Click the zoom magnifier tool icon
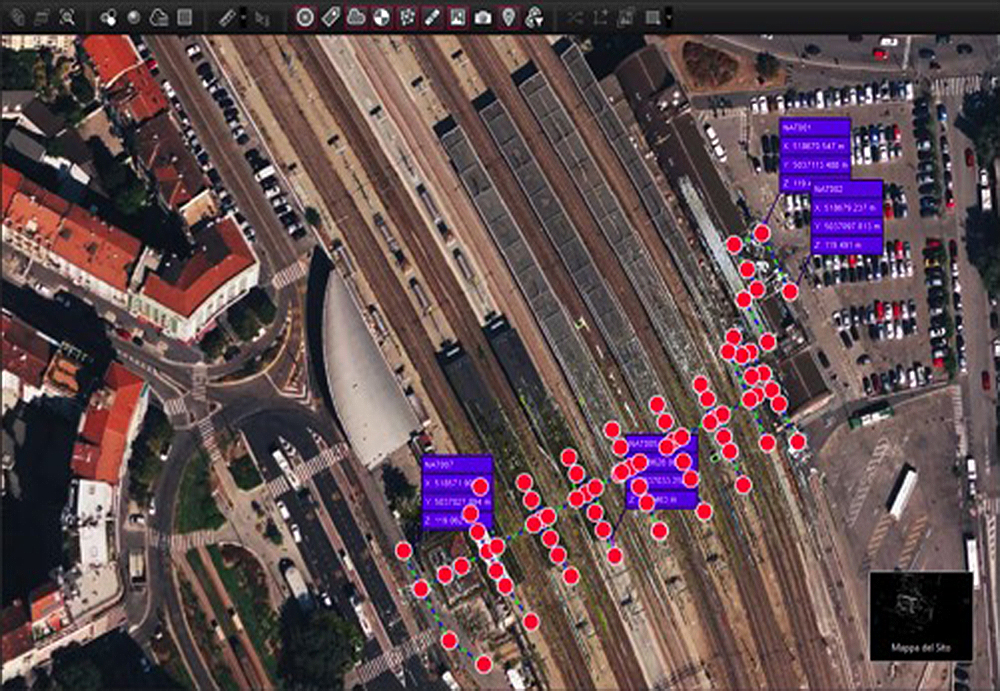Screen dimensions: 1000x691 click(67, 17)
